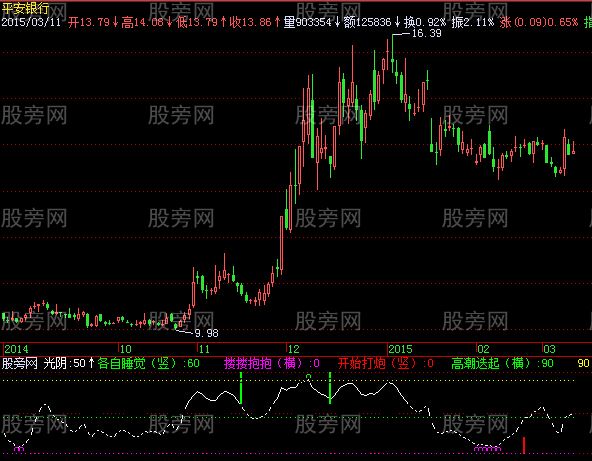592x461 pixels.
Task: Click the turnover rate 换0.92%
Action: (425, 22)
